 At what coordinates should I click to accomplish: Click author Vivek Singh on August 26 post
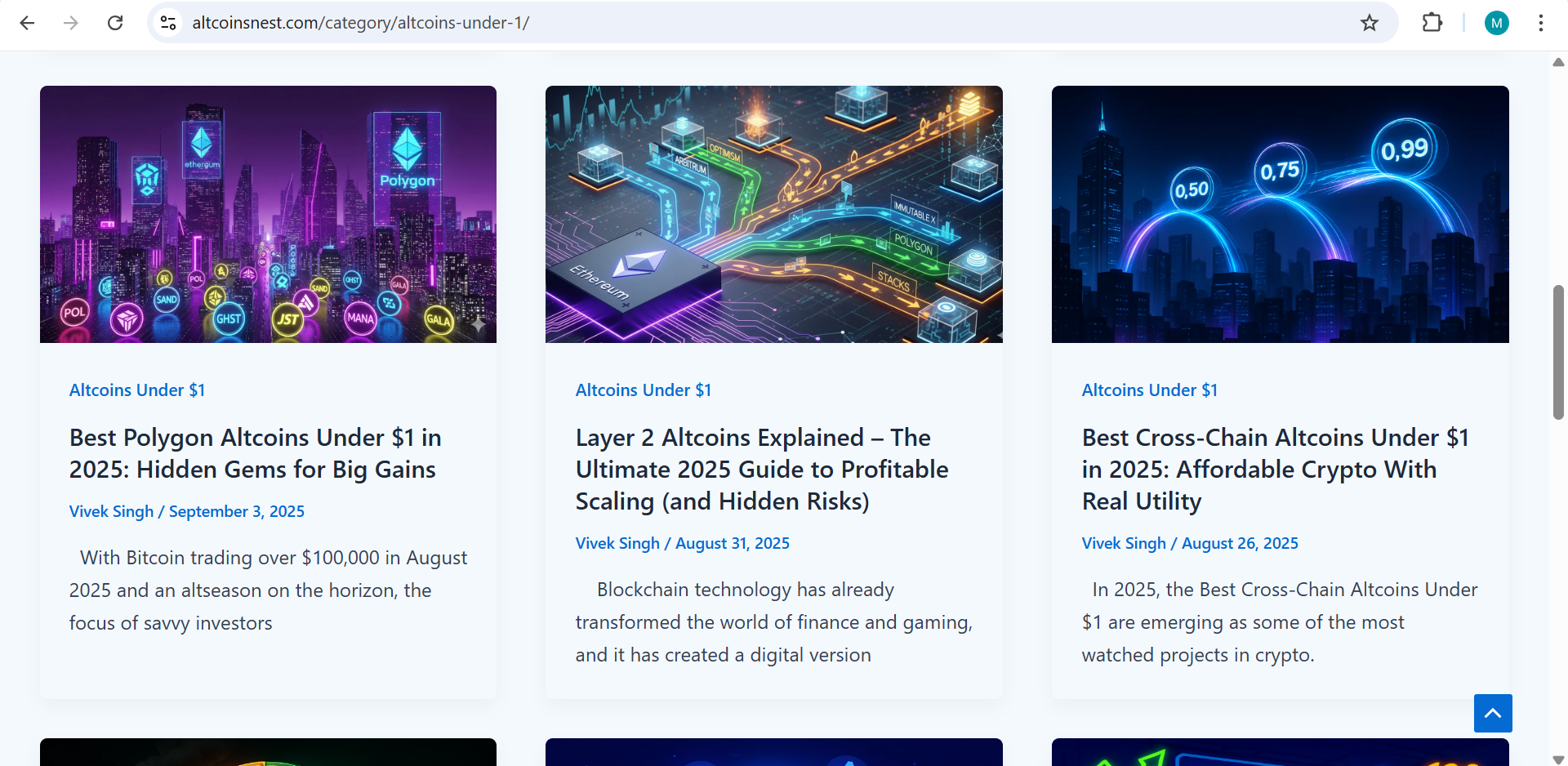tap(1124, 543)
